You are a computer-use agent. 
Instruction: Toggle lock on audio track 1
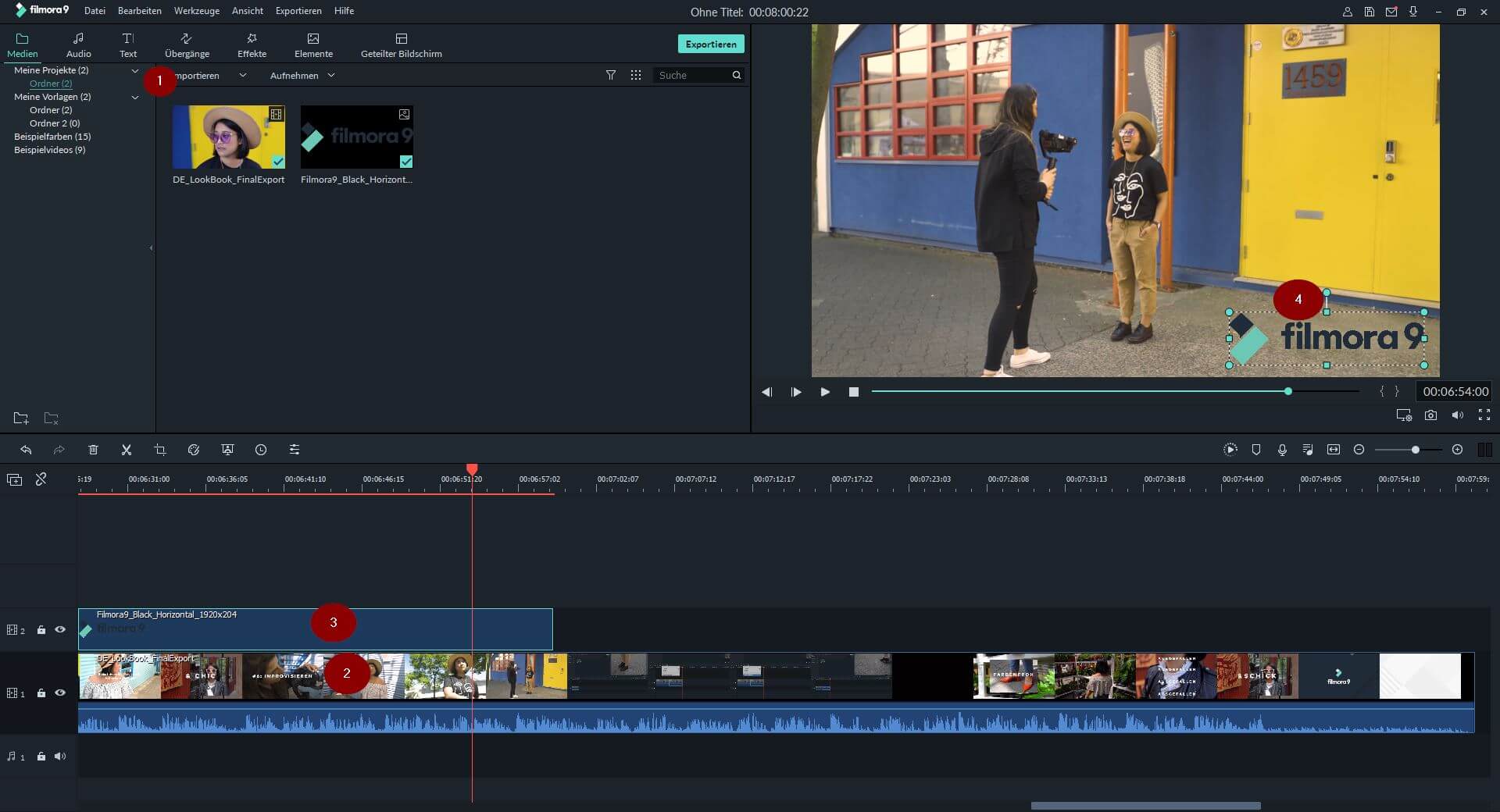click(x=41, y=757)
